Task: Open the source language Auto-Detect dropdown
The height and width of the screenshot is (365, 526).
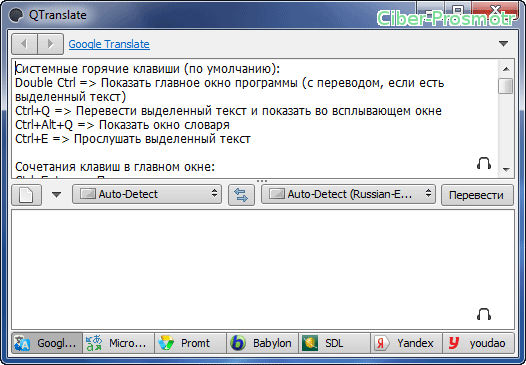Action: (x=147, y=194)
